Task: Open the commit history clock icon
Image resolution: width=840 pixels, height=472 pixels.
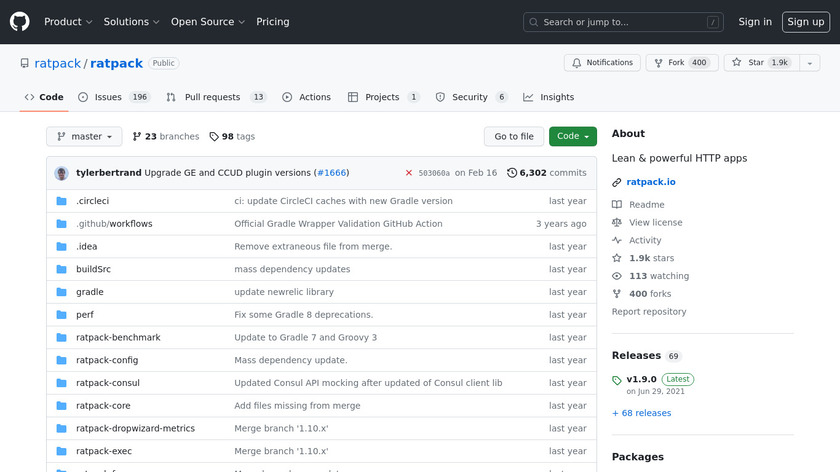Action: pyautogui.click(x=512, y=173)
